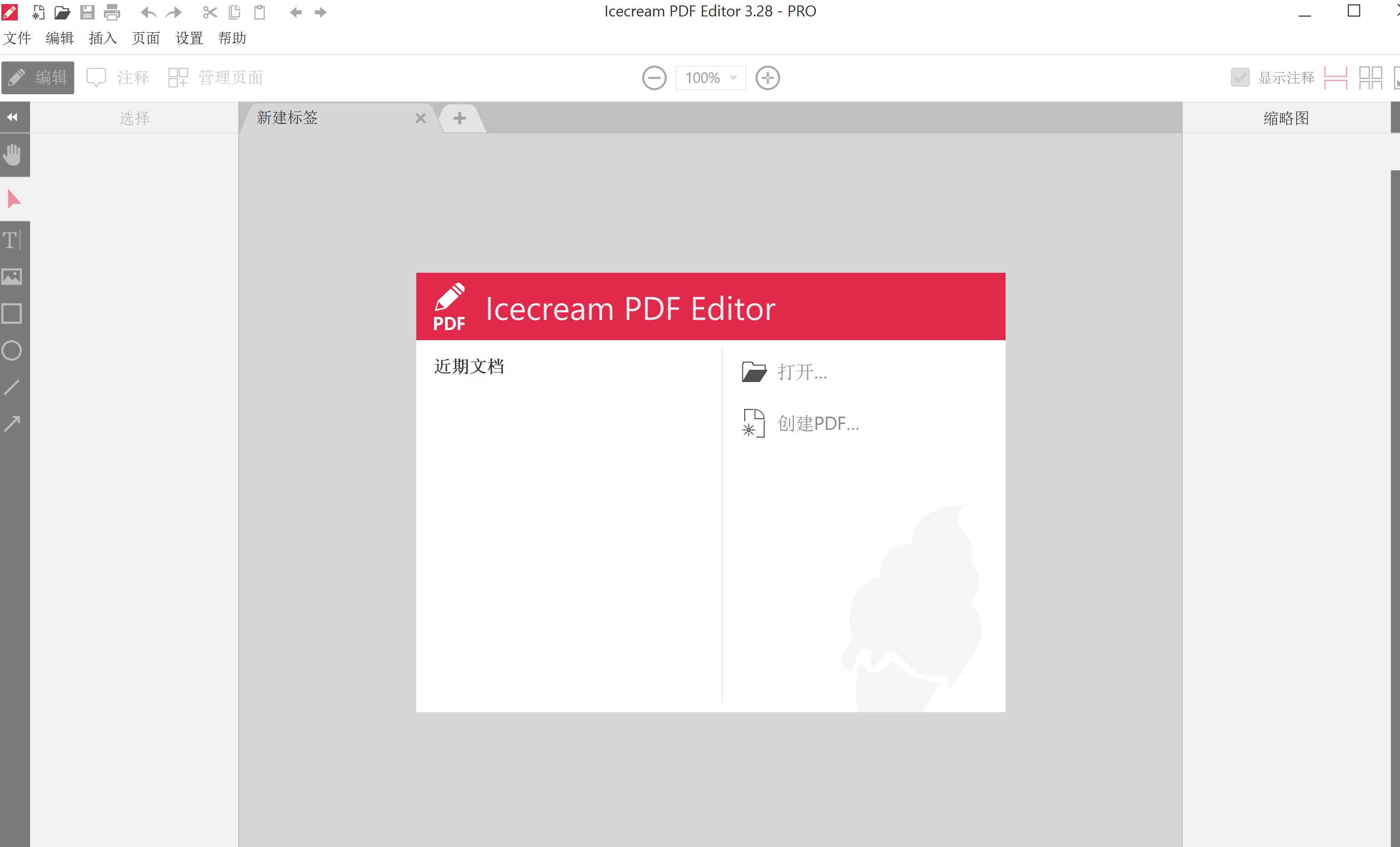Select the Hand pan tool
The height and width of the screenshot is (847, 1400).
pos(12,154)
